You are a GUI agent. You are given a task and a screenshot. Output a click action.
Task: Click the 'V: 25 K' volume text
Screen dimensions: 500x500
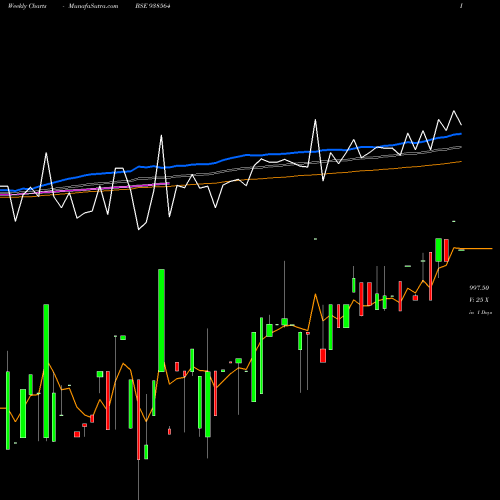pyautogui.click(x=479, y=300)
